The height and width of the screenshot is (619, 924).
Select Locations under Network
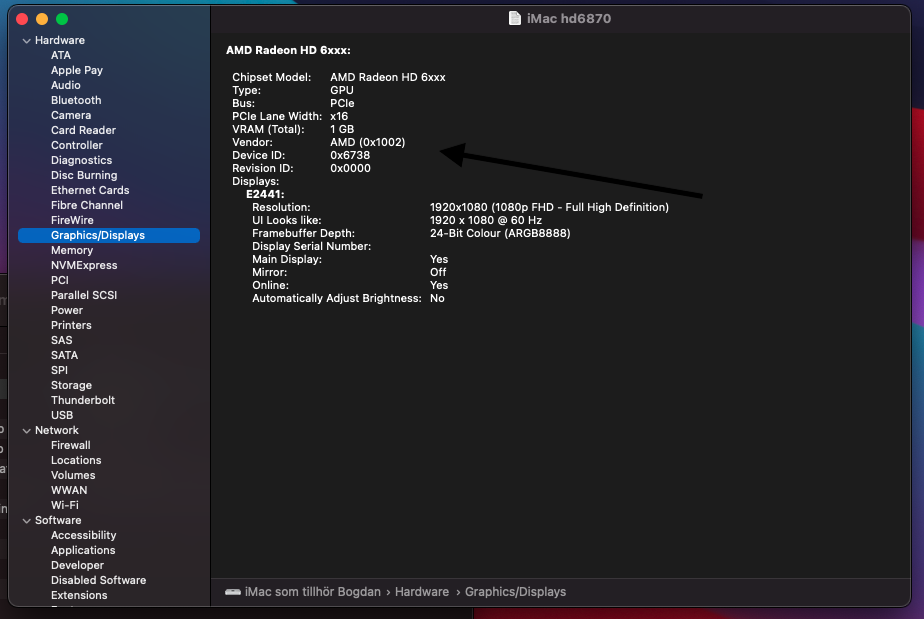pyautogui.click(x=76, y=460)
